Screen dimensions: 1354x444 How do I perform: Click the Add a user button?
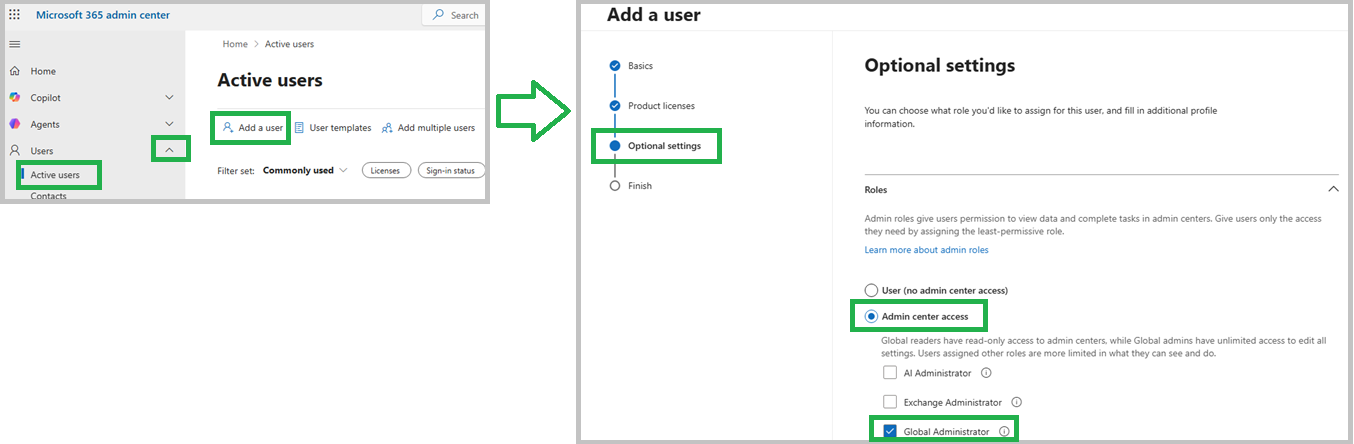coord(253,128)
